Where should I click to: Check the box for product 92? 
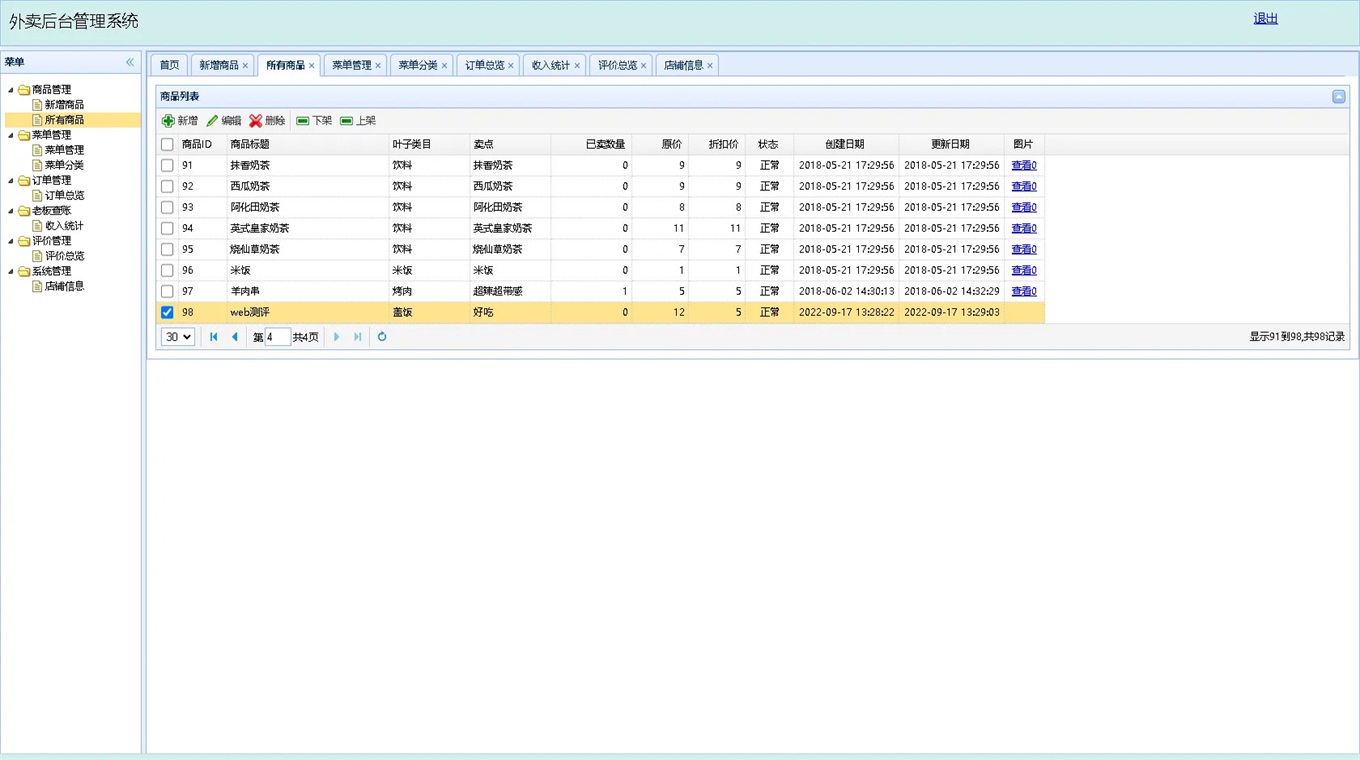(167, 187)
